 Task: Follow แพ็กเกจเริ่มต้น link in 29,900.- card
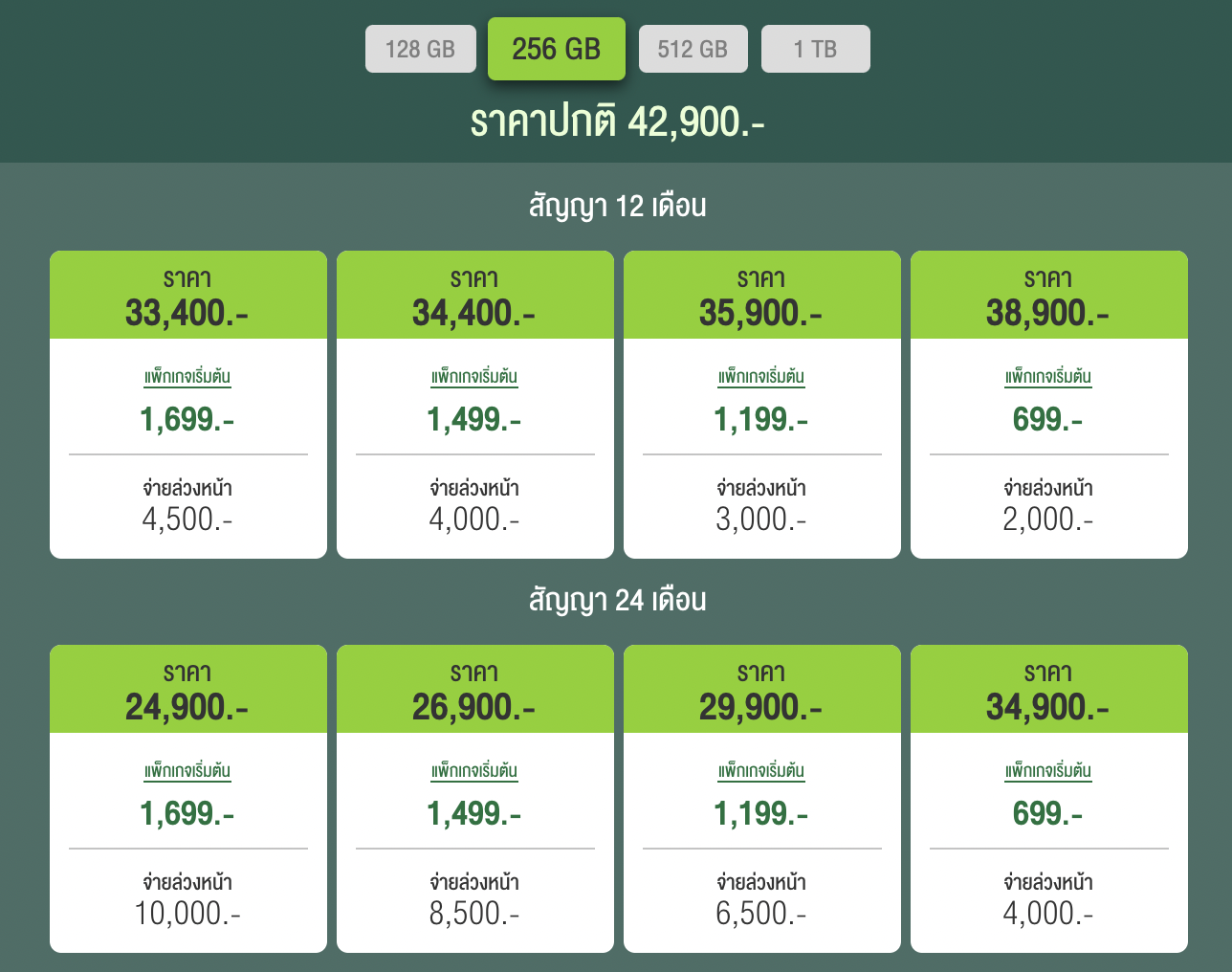761,771
